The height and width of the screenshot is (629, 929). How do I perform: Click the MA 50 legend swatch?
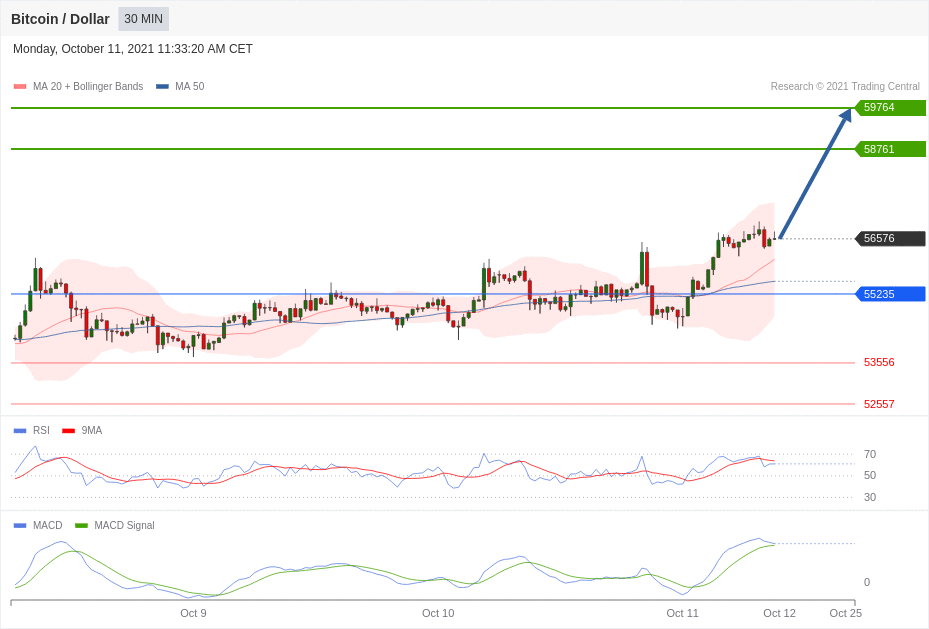coord(162,86)
